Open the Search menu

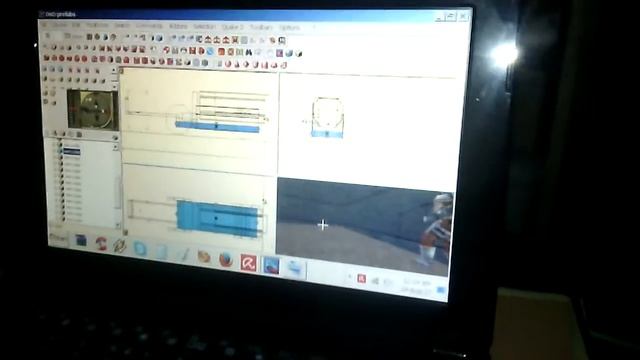pos(122,25)
